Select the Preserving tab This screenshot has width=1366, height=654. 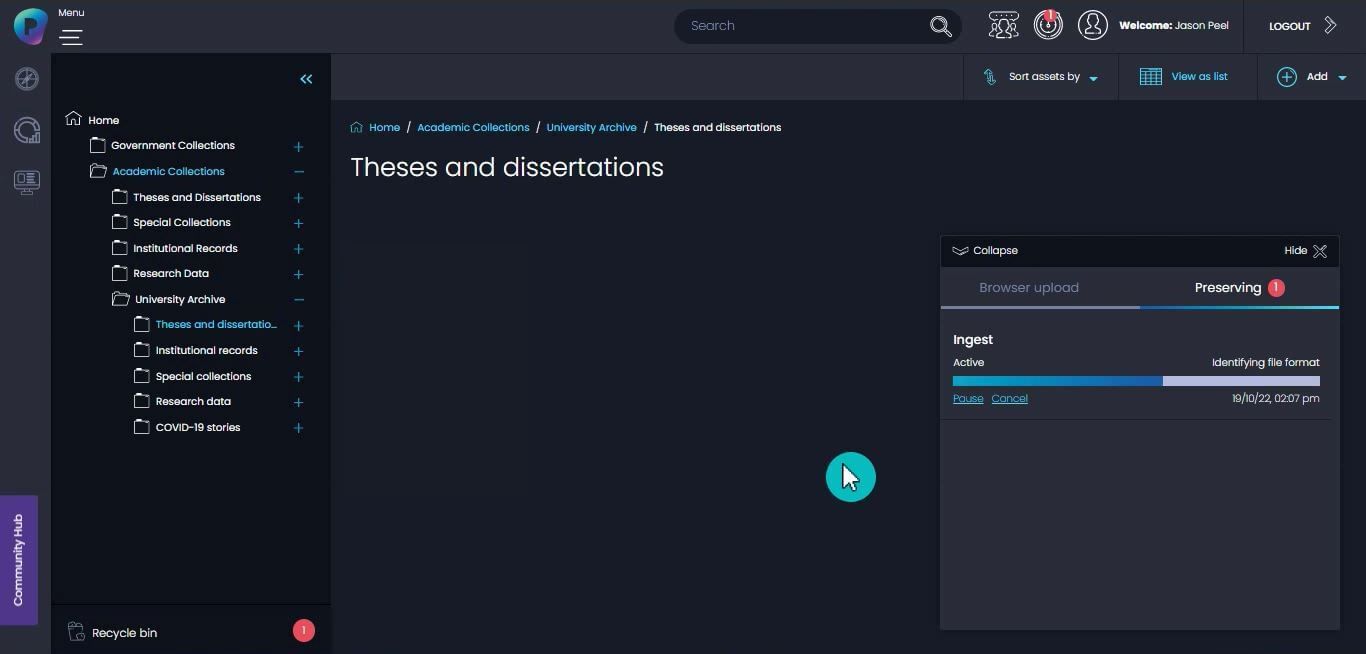click(1227, 288)
